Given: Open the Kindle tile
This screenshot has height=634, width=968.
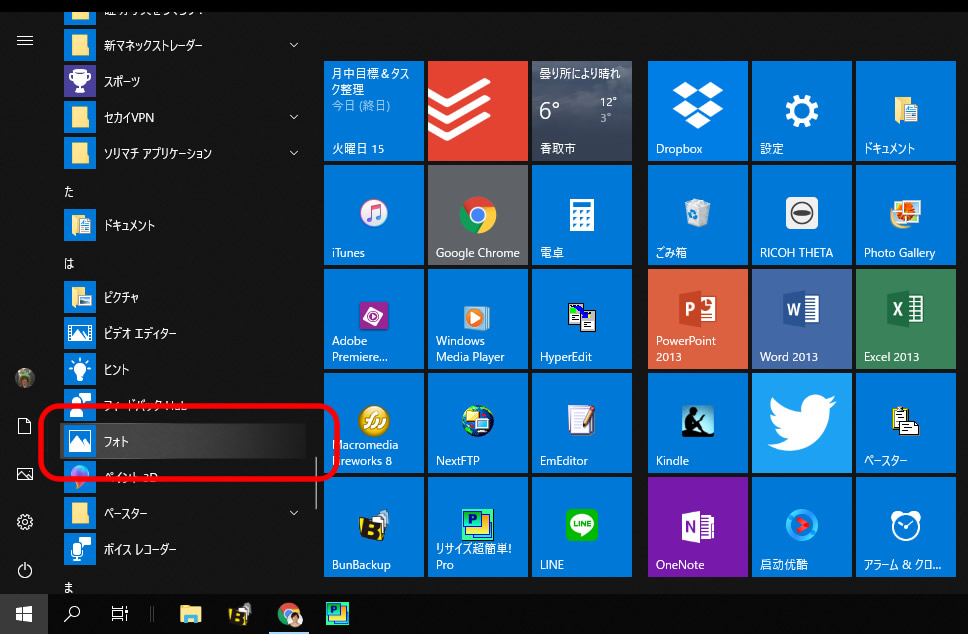Looking at the screenshot, I should click(x=697, y=423).
